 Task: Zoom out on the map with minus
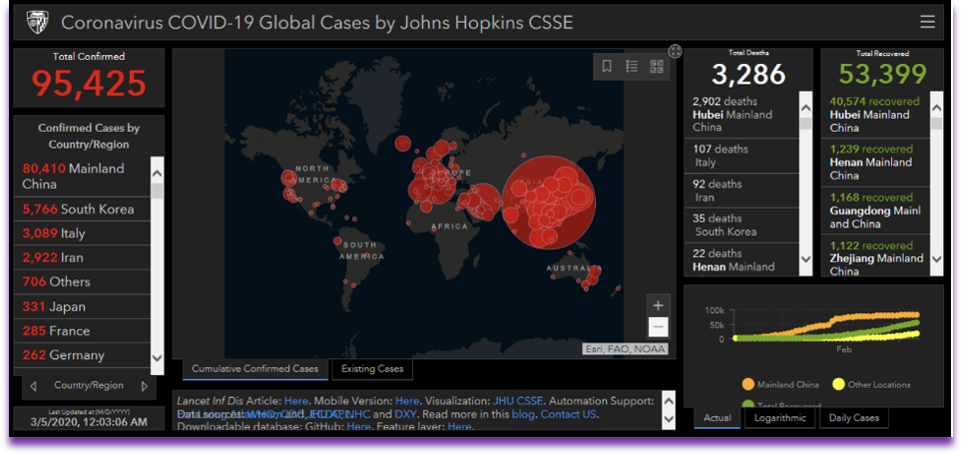(657, 327)
